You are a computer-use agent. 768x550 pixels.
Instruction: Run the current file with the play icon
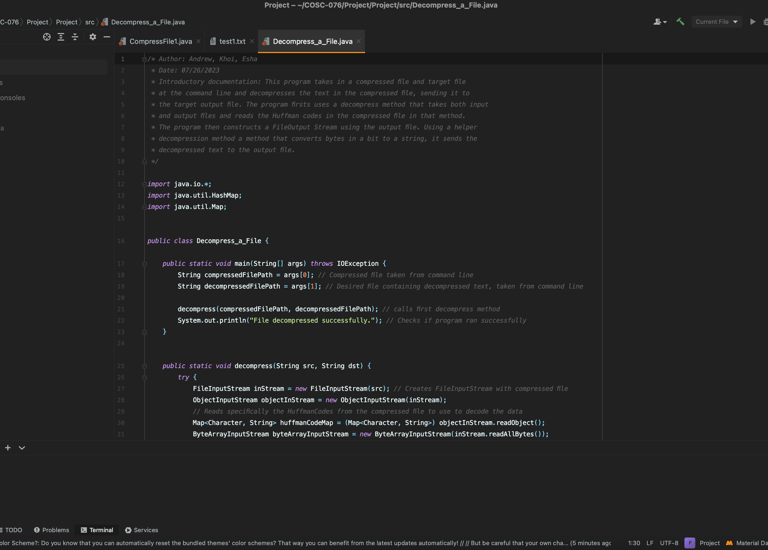tap(753, 21)
